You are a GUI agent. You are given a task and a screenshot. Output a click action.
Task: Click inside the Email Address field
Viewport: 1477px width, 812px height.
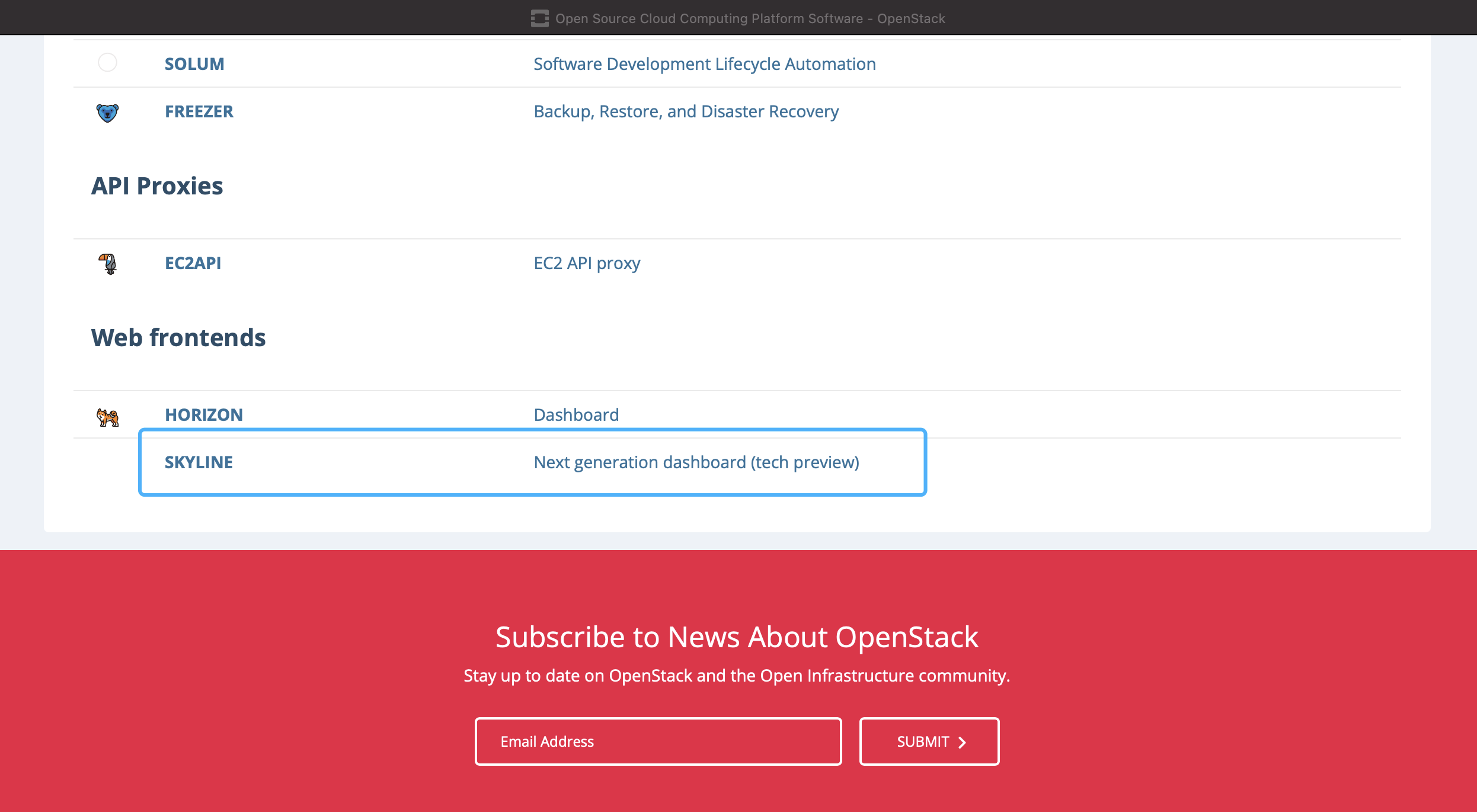click(658, 741)
